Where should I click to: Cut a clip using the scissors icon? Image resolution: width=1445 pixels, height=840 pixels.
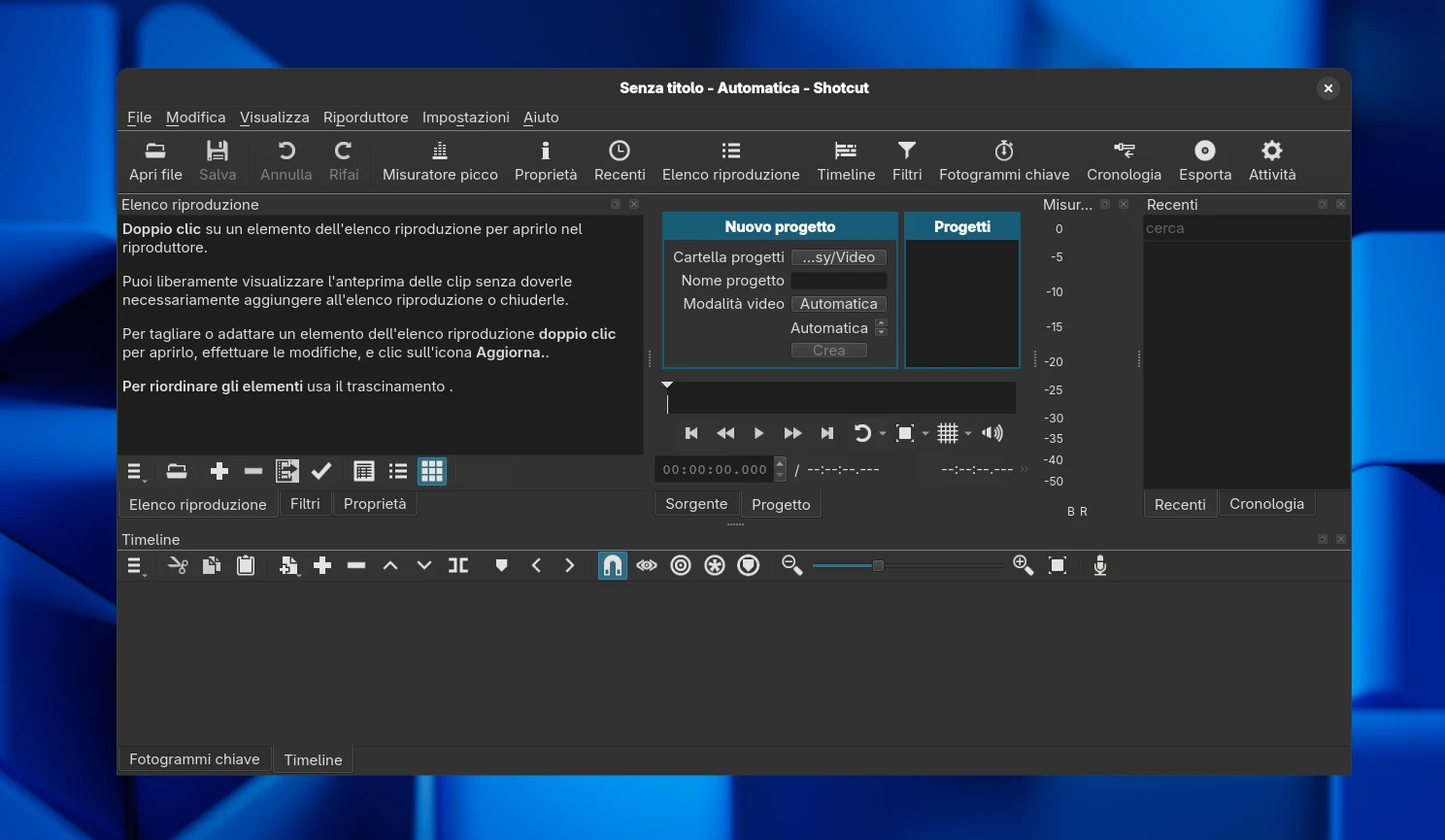[x=178, y=565]
